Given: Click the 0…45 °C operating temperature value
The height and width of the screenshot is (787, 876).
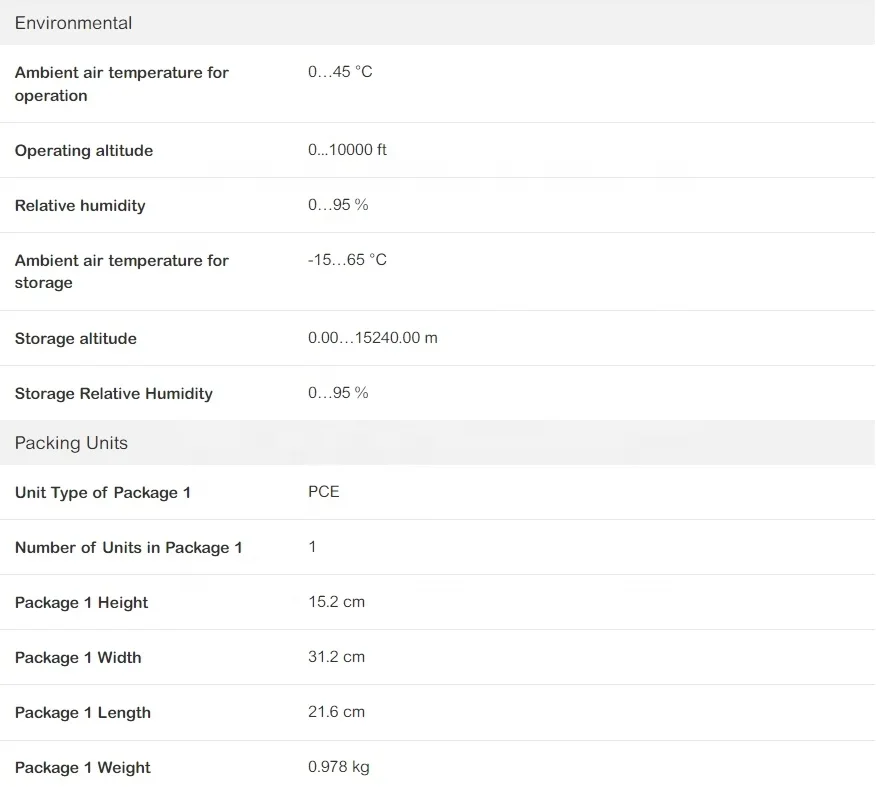Looking at the screenshot, I should coord(340,71).
